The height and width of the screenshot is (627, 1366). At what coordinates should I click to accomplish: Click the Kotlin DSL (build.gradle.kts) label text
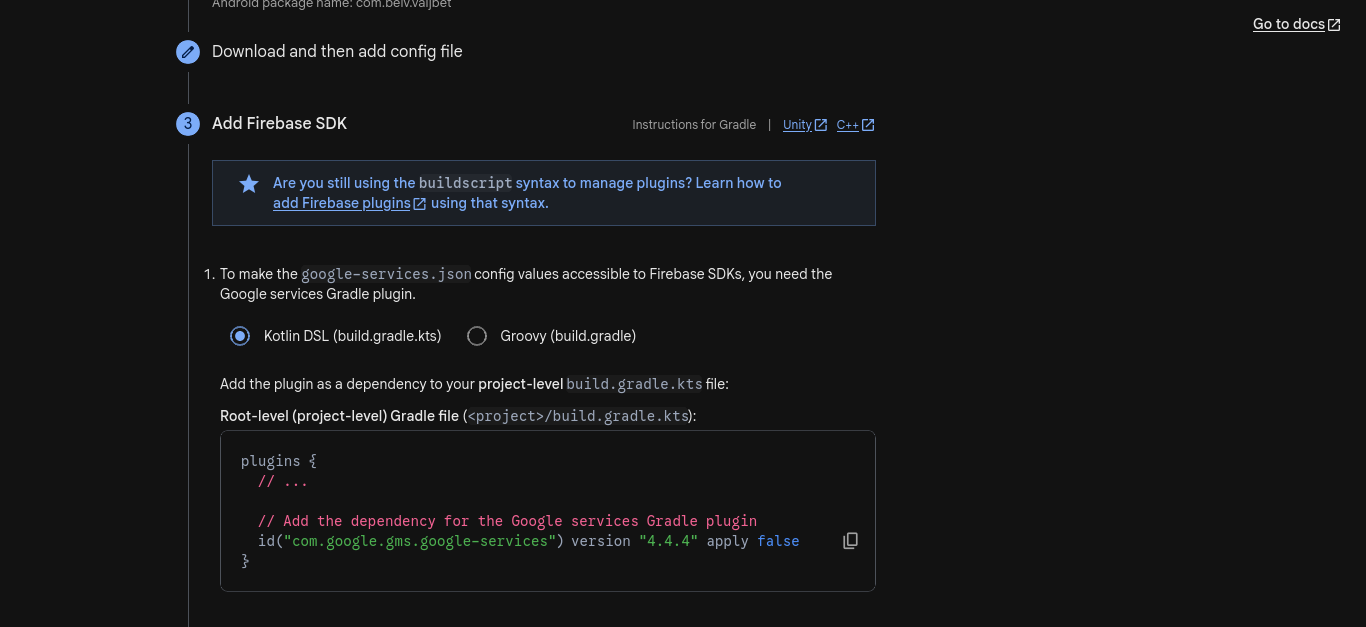(x=352, y=336)
